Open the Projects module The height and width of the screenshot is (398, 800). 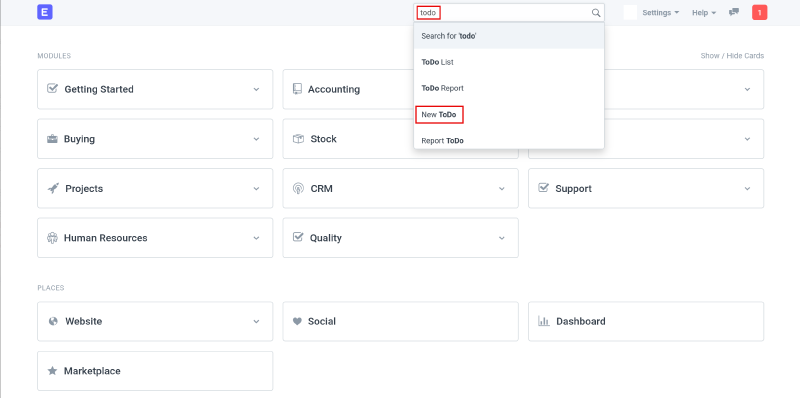click(155, 188)
